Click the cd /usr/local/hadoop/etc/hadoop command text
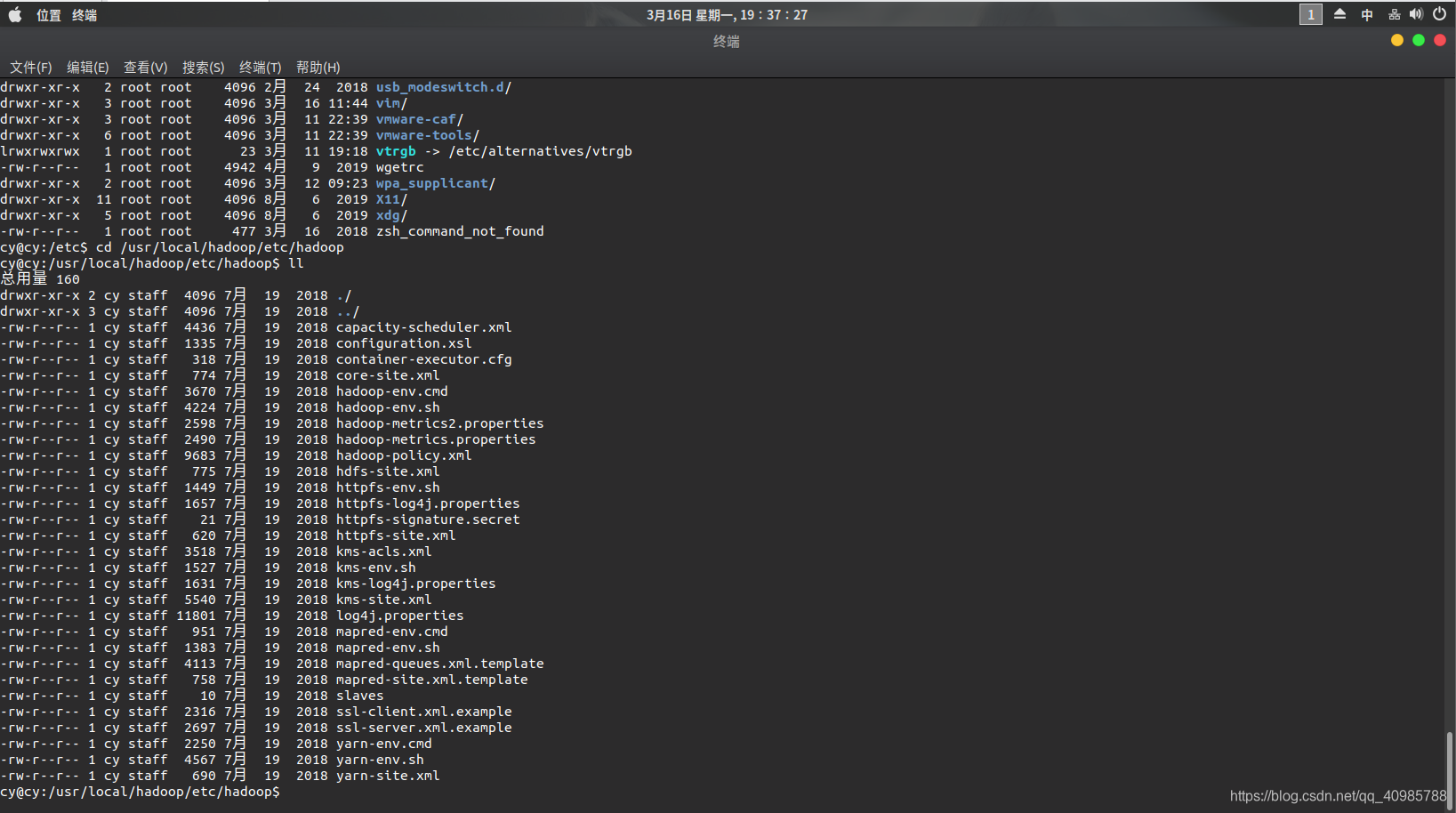 click(x=220, y=247)
